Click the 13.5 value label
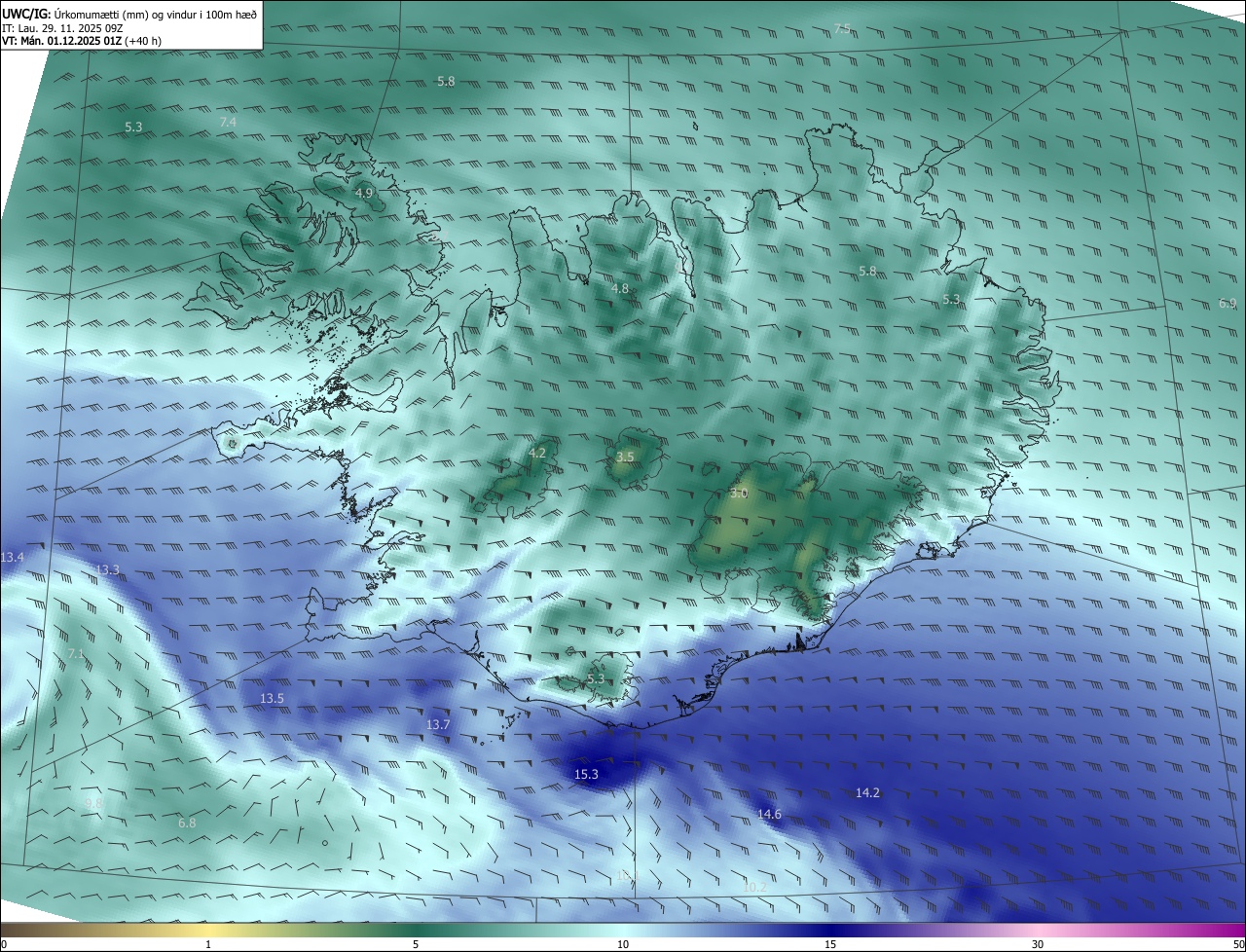This screenshot has height=952, width=1246. (x=272, y=699)
